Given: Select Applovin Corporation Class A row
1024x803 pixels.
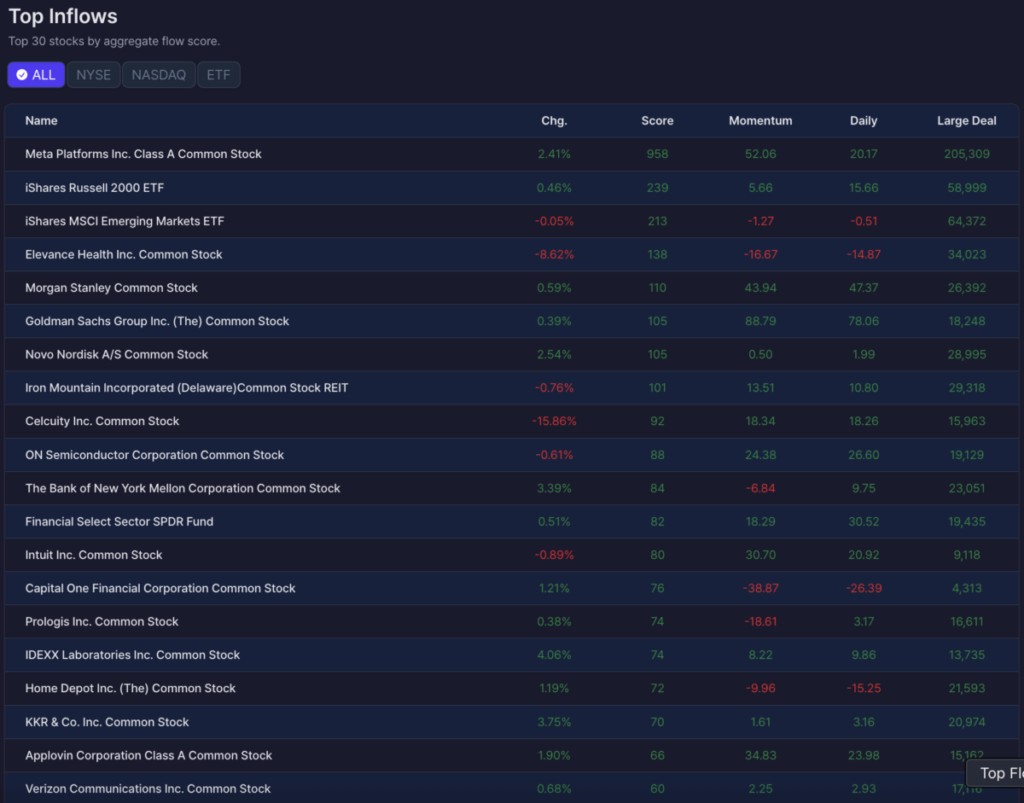Looking at the screenshot, I should pyautogui.click(x=511, y=755).
